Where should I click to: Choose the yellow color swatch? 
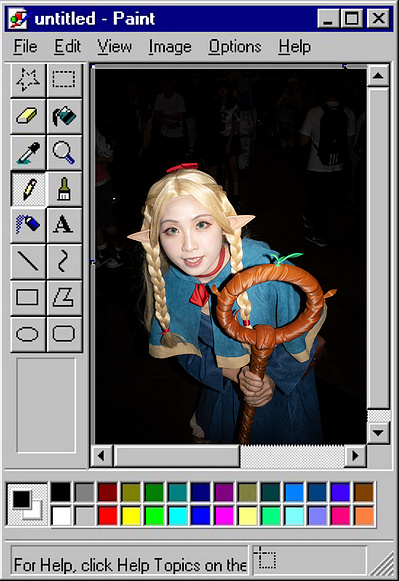click(x=131, y=516)
